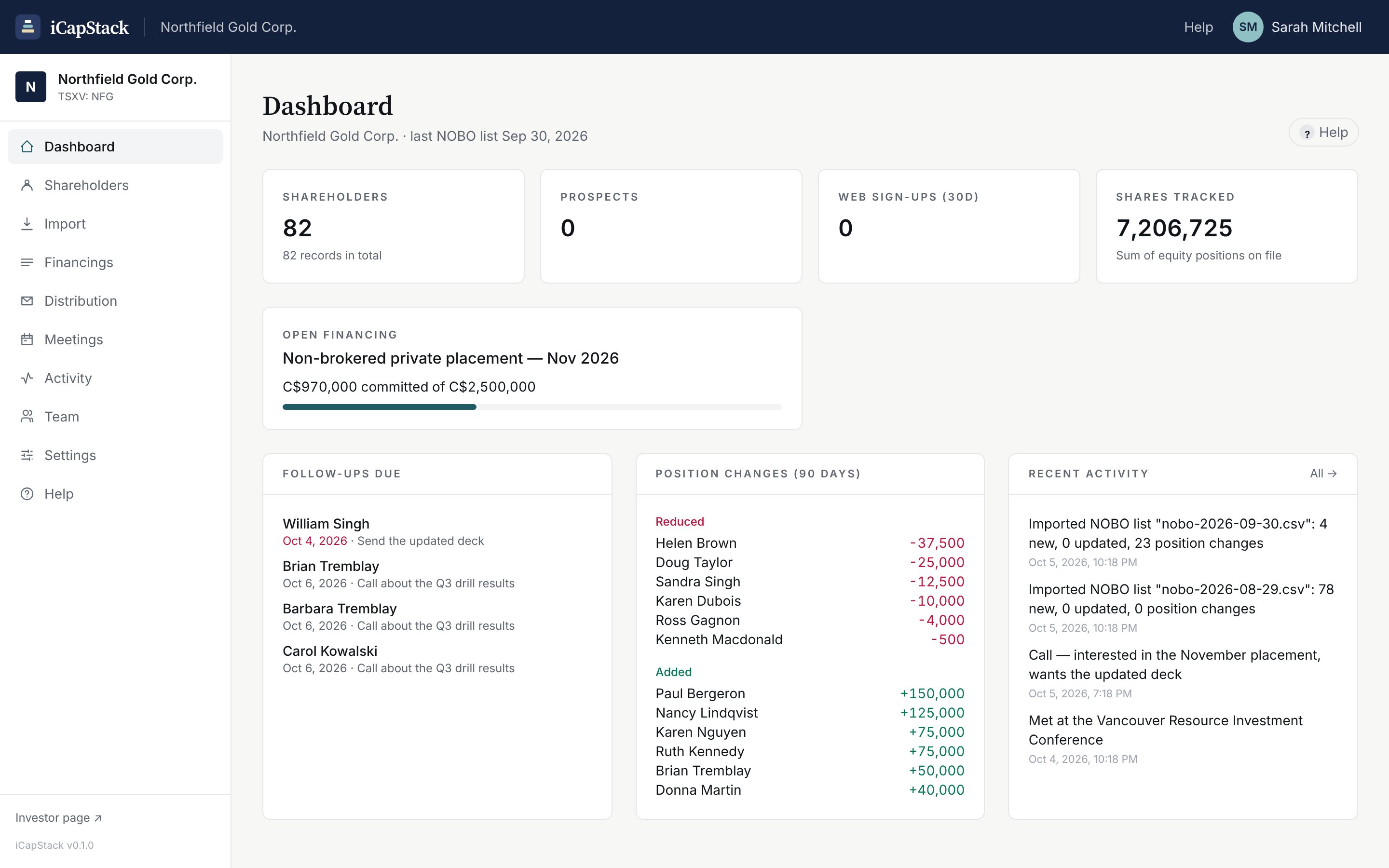Screen dimensions: 1389x868
Task: Click the Activity pulse icon
Action: tap(27, 378)
